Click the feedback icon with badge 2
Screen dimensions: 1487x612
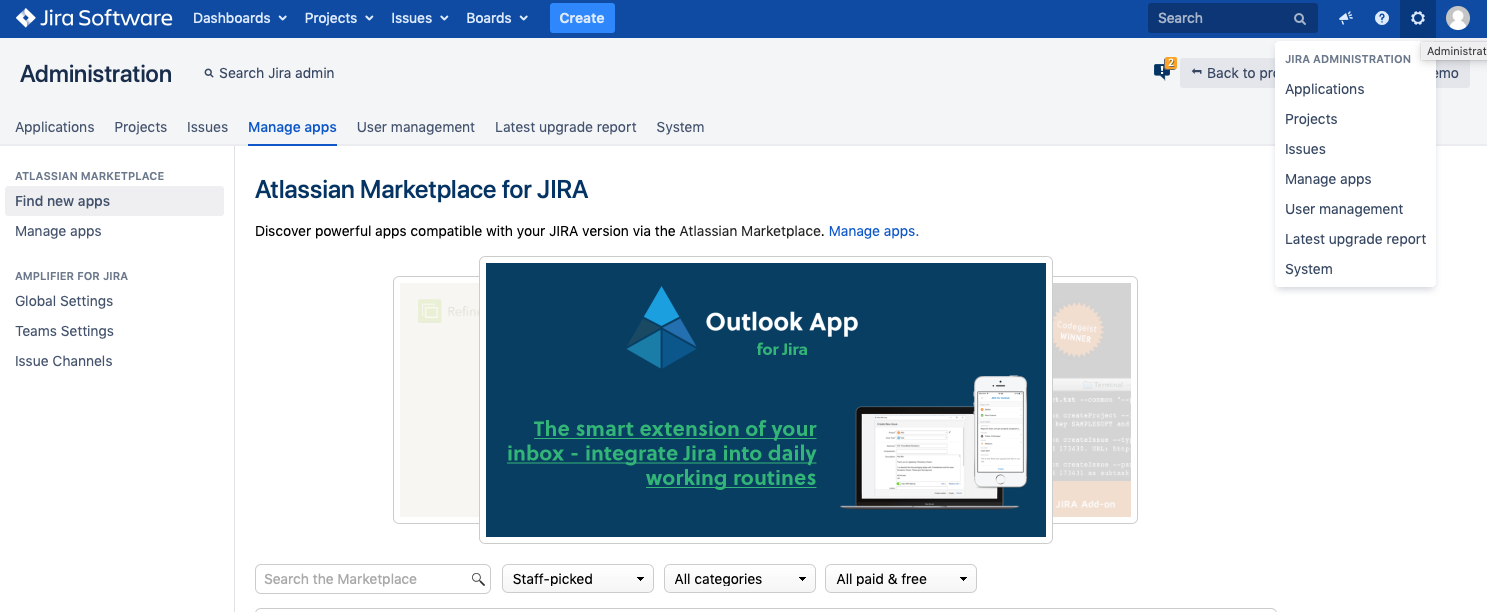pos(1162,71)
